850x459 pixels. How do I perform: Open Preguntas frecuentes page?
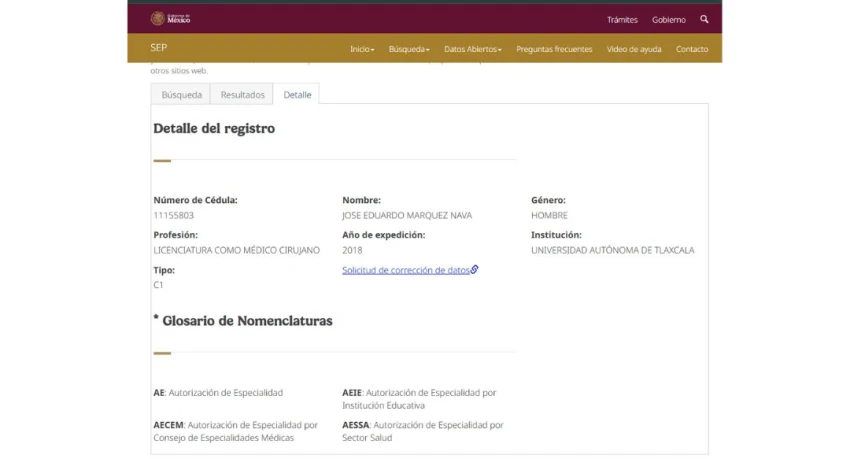tap(554, 49)
